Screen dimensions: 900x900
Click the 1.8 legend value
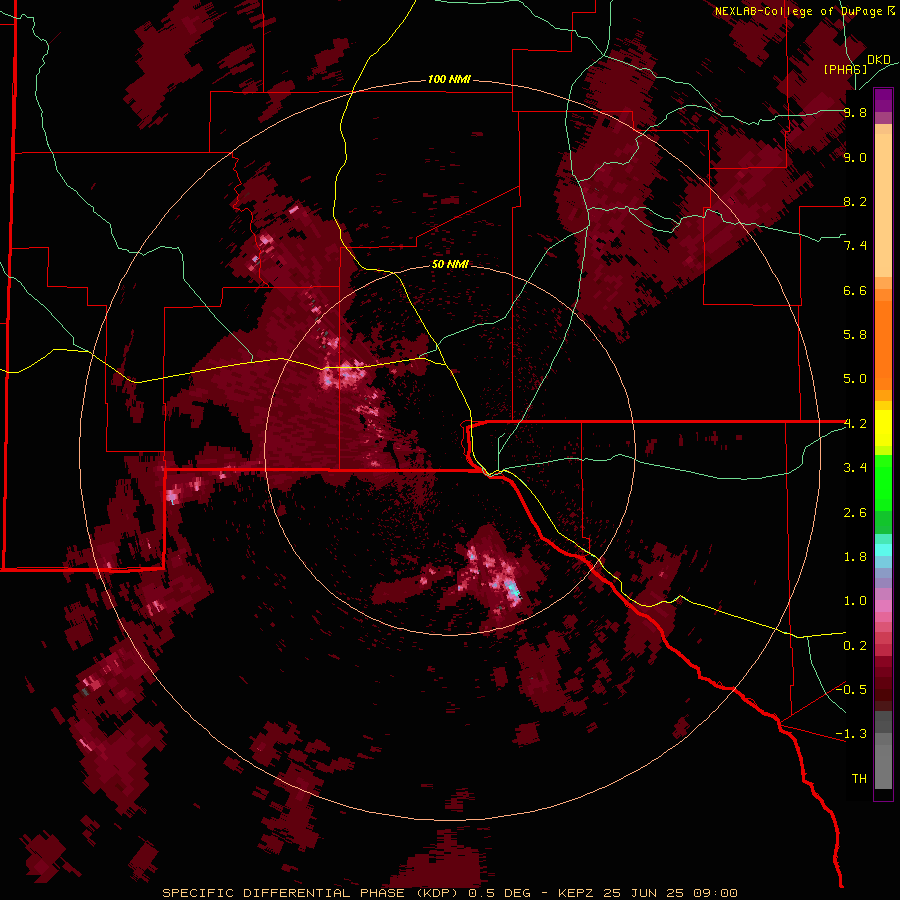[855, 557]
